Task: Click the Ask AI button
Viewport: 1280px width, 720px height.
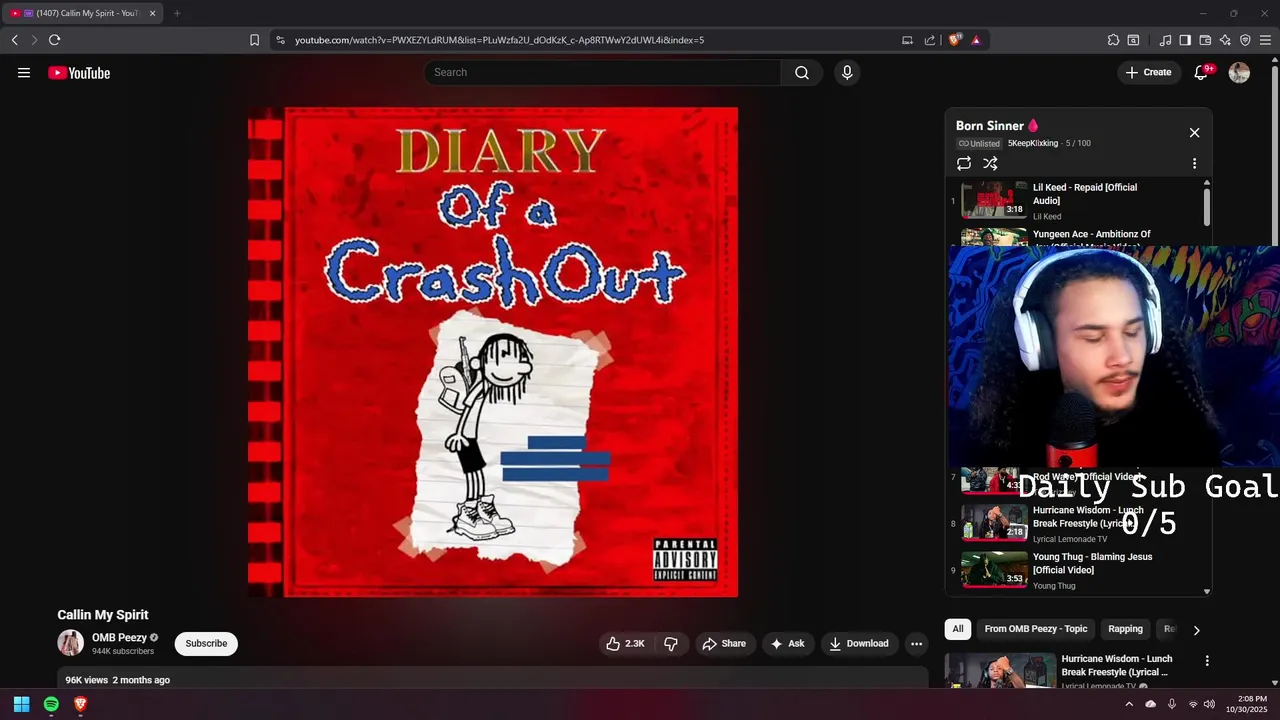Action: 787,643
